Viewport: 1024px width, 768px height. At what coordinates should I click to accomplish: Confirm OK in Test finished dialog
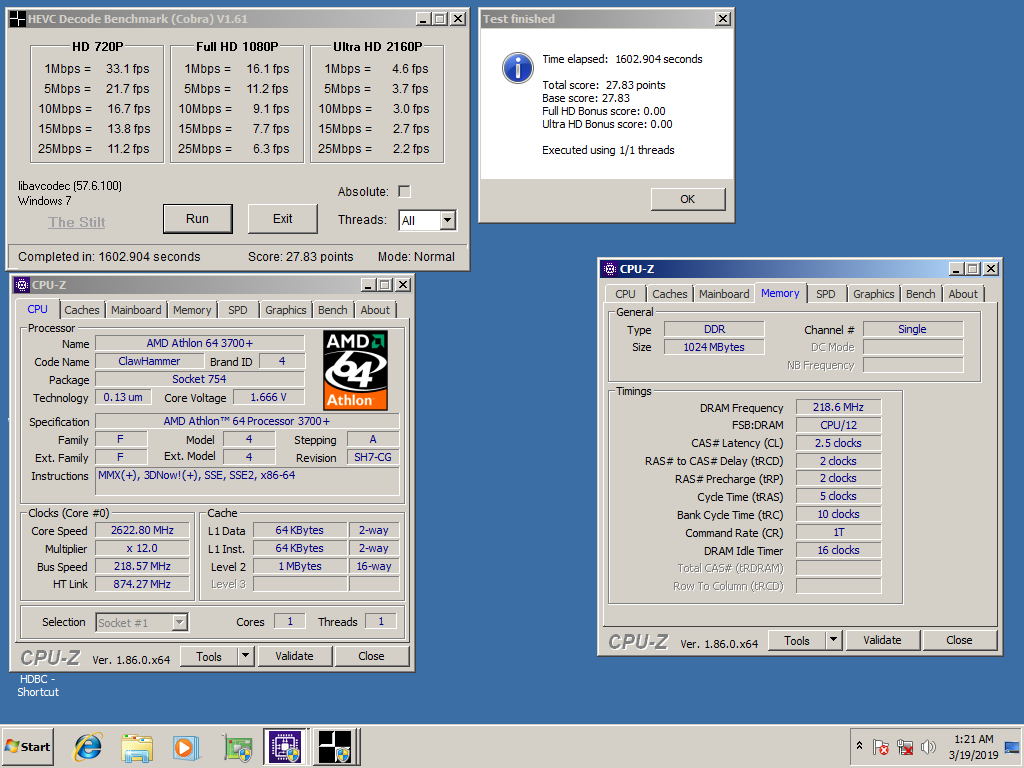(x=688, y=199)
